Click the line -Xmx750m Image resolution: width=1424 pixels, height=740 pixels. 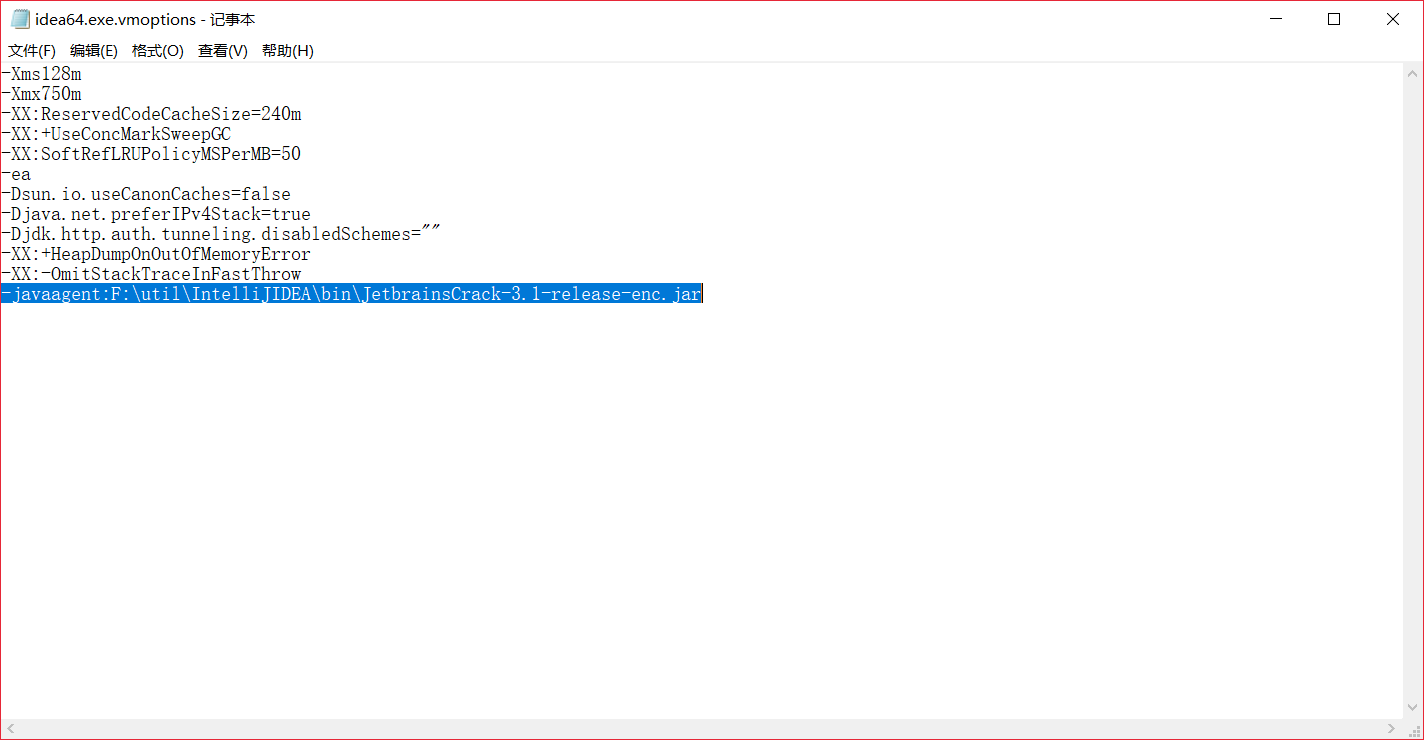pyautogui.click(x=42, y=94)
